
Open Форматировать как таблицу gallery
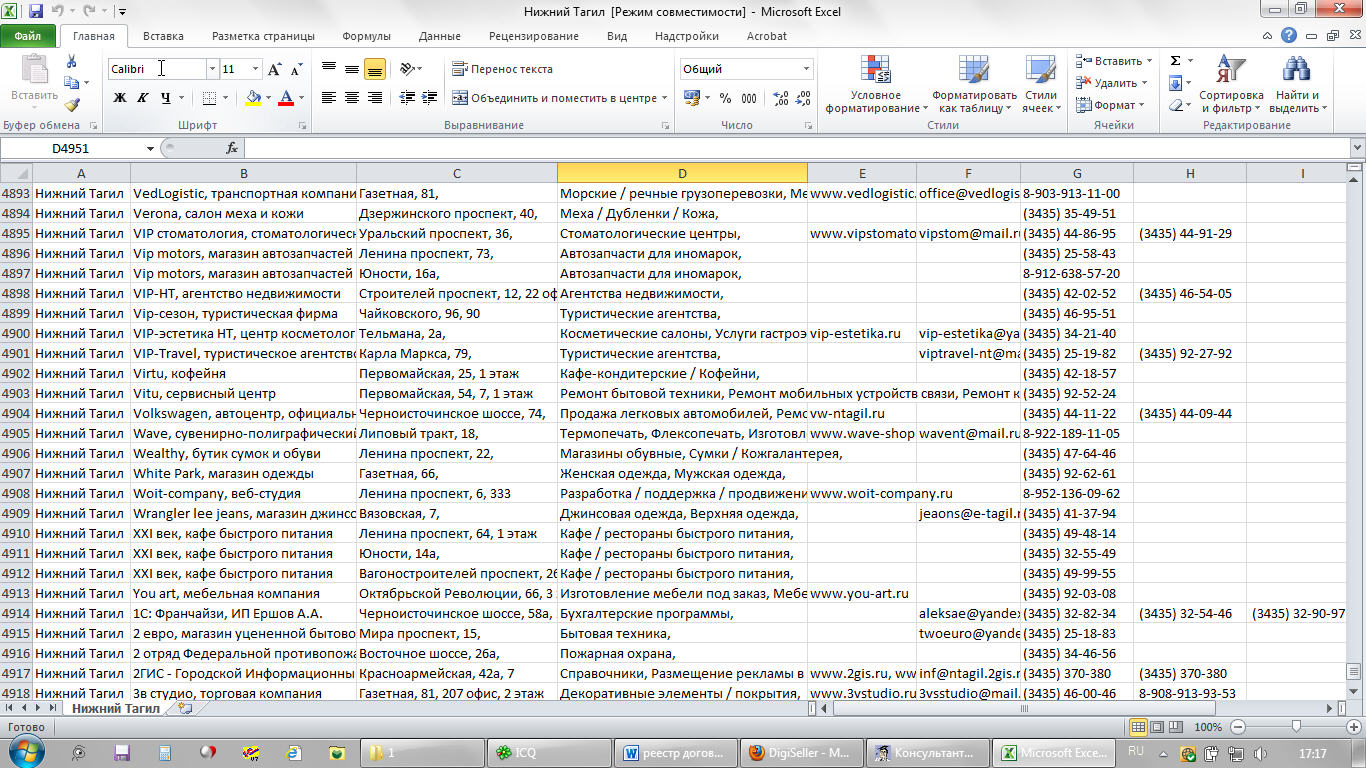974,84
